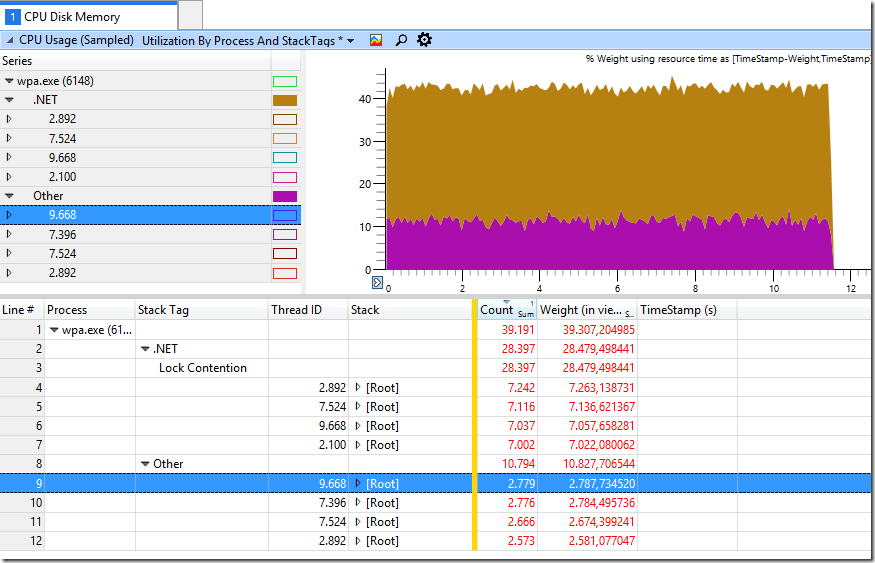Expand series 7.524 under .NET

click(9, 138)
